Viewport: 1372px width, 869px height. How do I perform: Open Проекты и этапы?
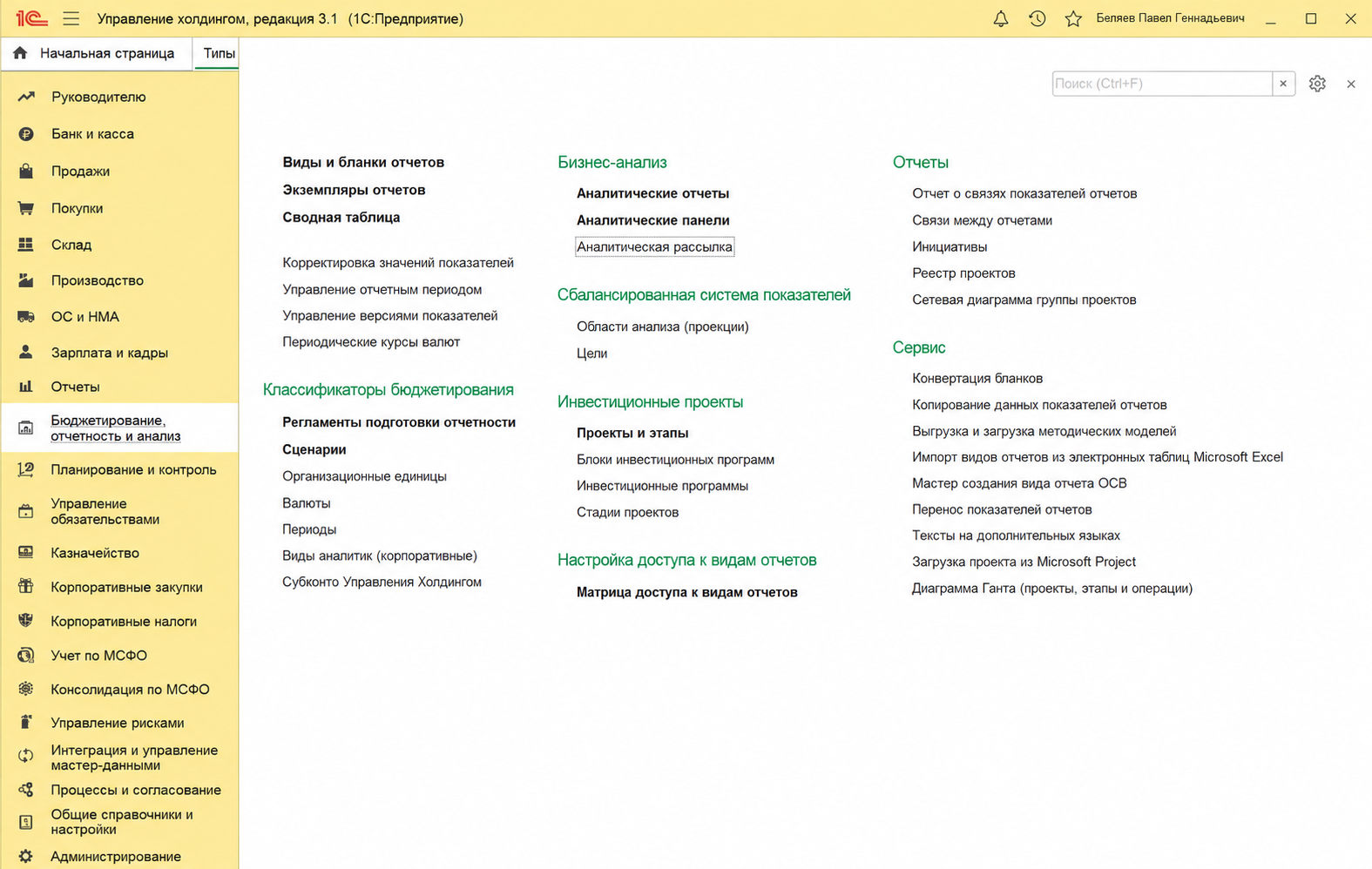point(632,433)
